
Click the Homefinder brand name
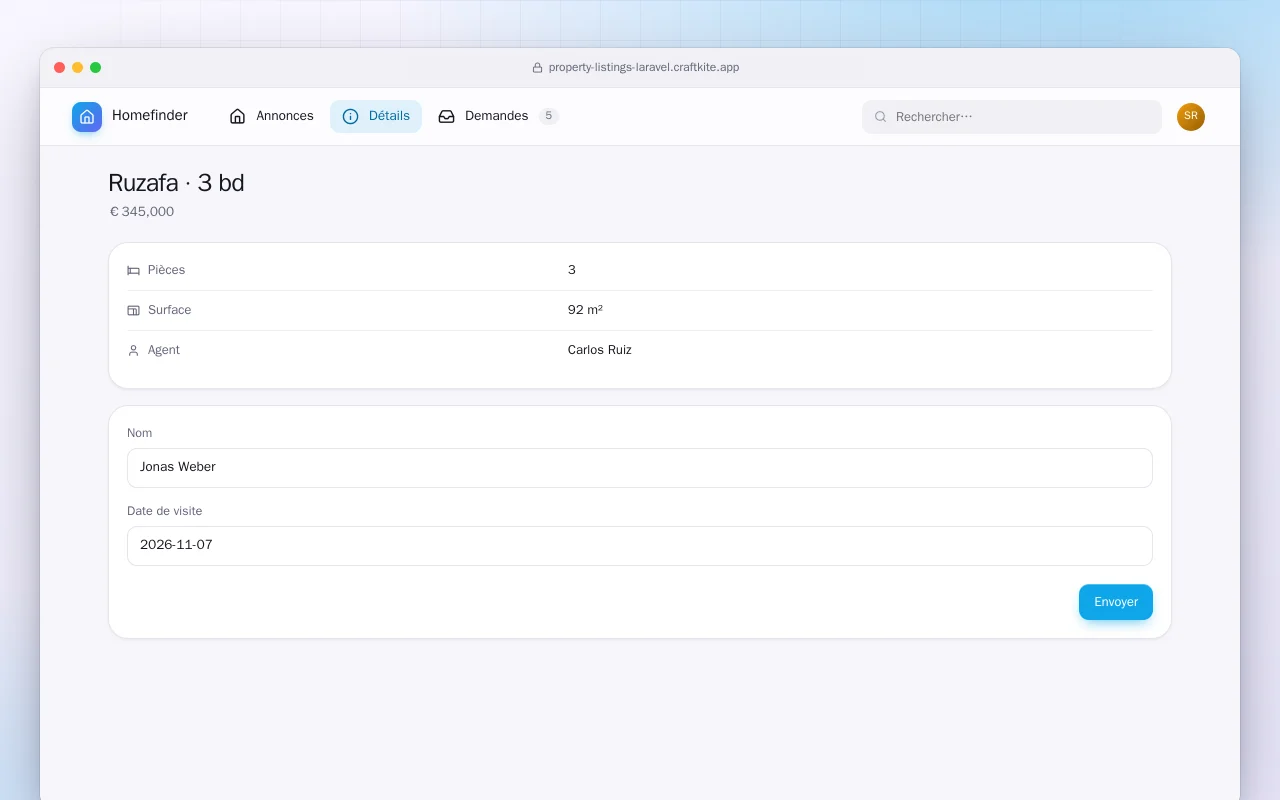pos(150,116)
